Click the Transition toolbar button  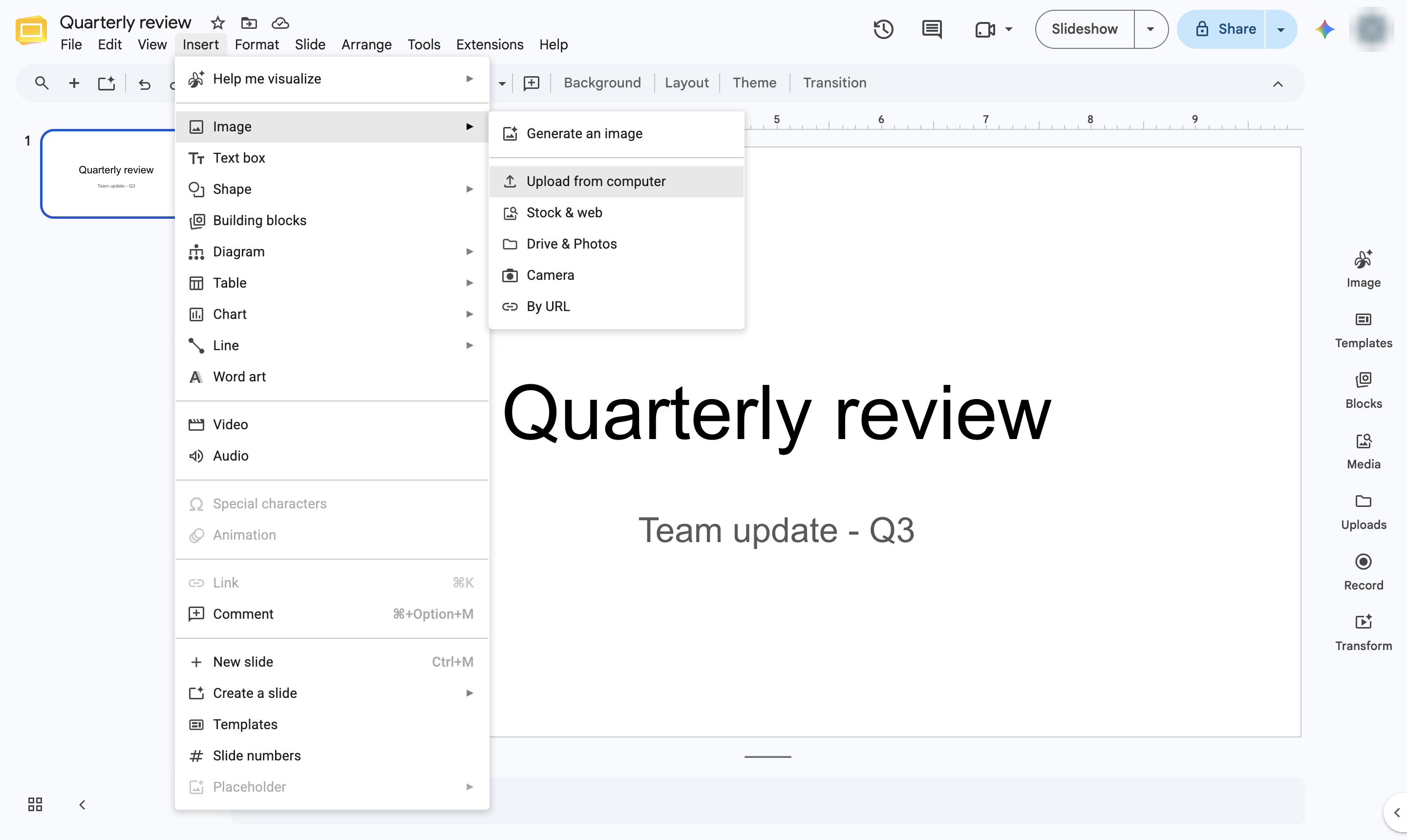(x=834, y=83)
